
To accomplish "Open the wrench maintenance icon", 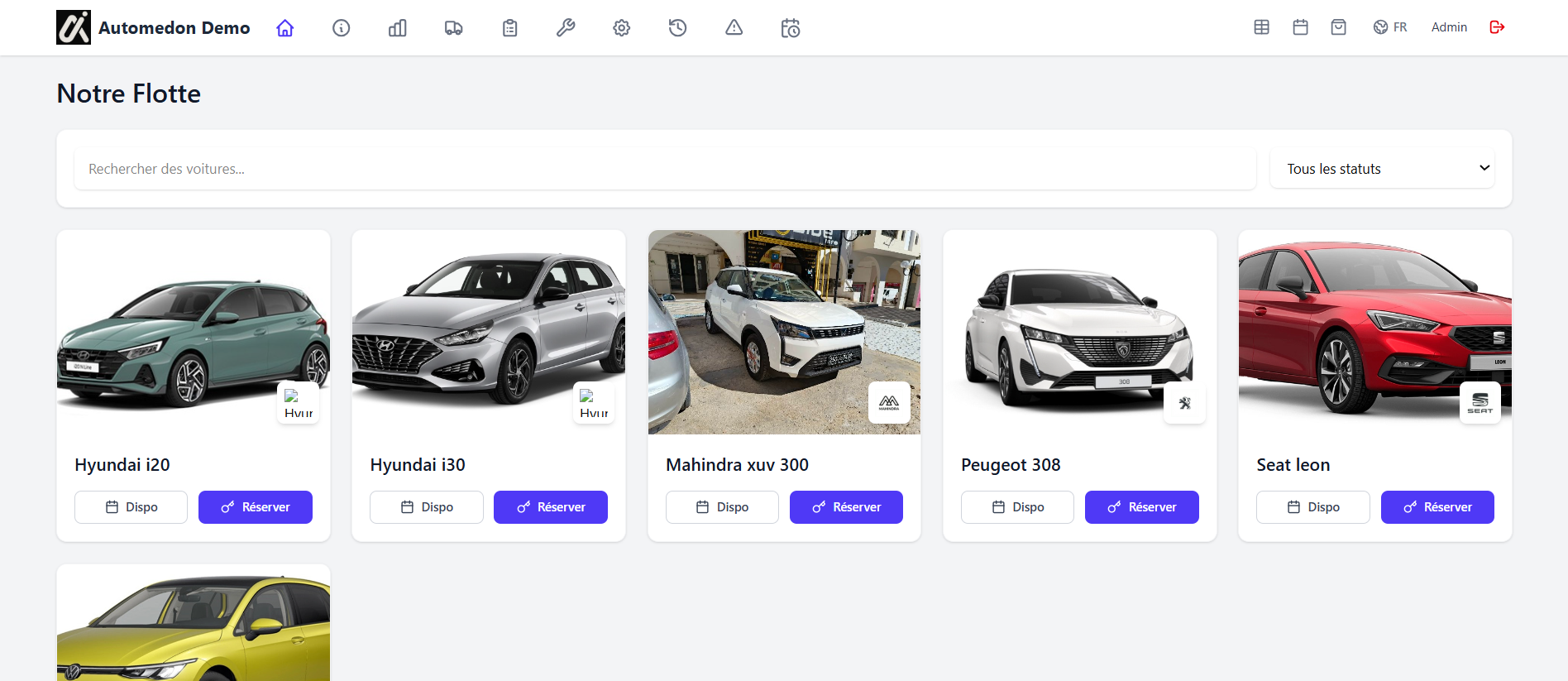I will coord(566,28).
